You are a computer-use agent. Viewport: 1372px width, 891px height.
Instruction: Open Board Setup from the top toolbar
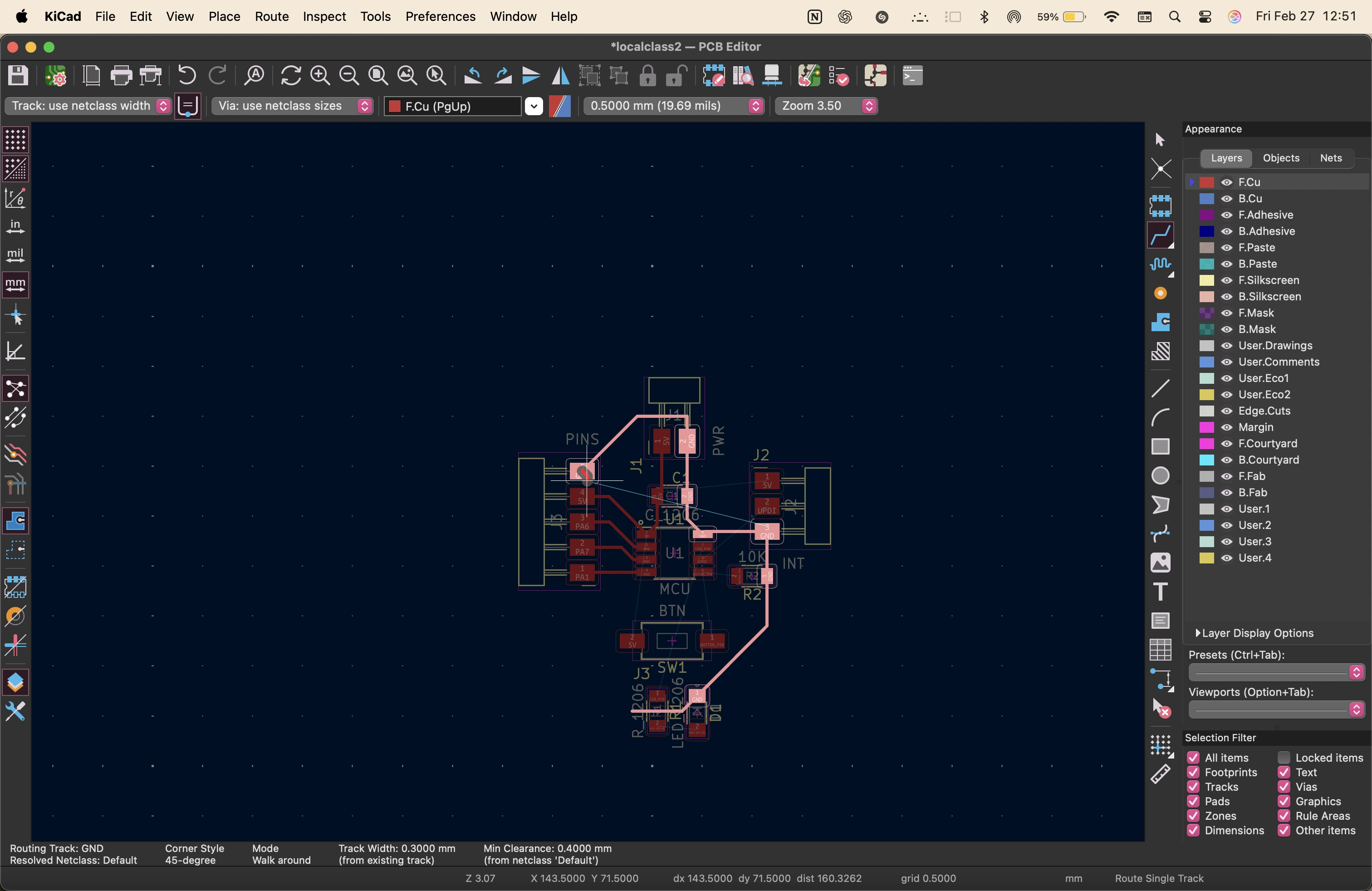coord(56,75)
